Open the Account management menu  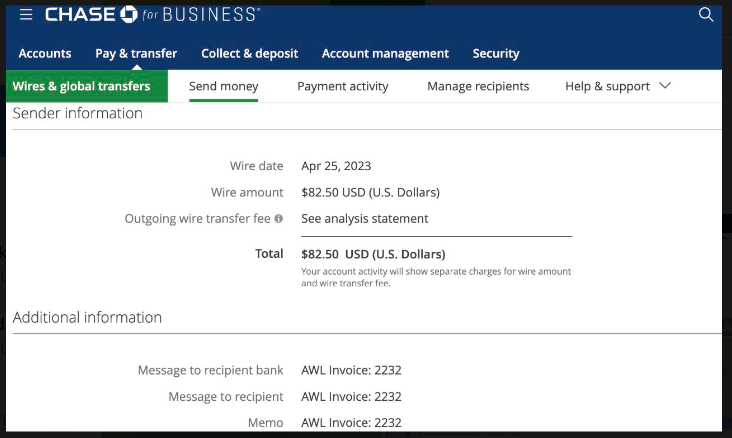tap(385, 53)
